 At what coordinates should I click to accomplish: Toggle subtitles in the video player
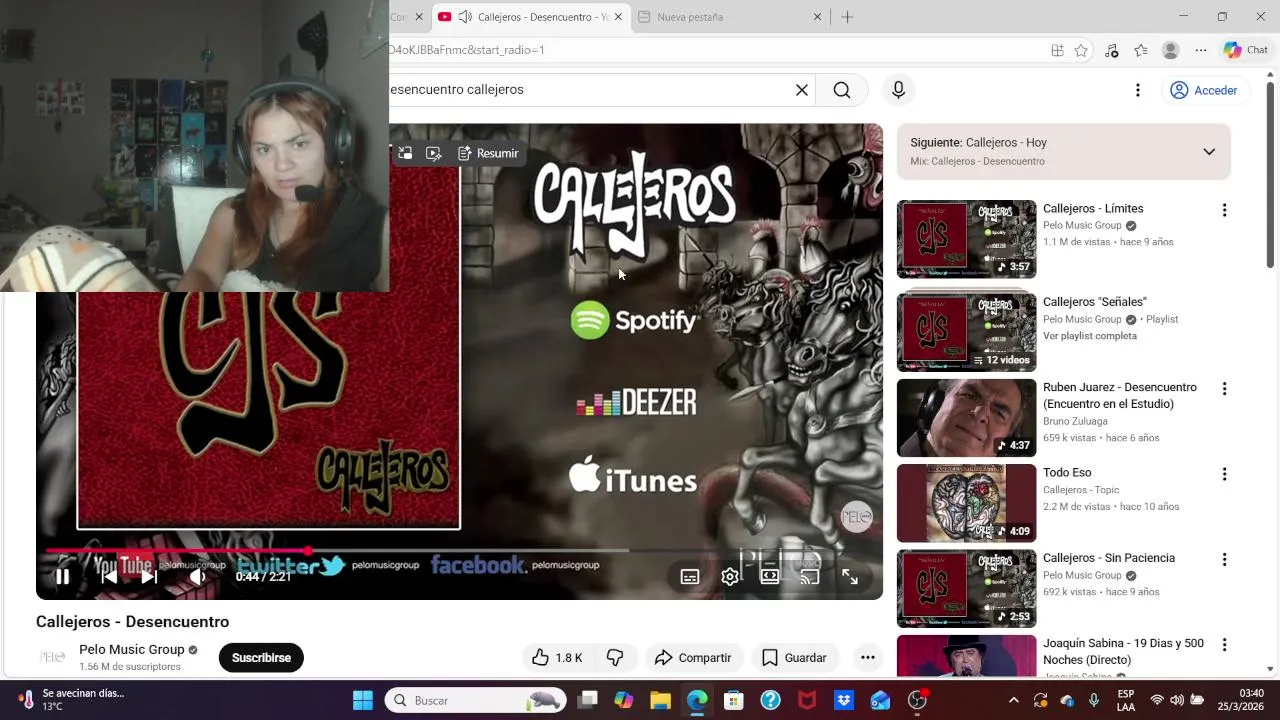click(x=690, y=576)
